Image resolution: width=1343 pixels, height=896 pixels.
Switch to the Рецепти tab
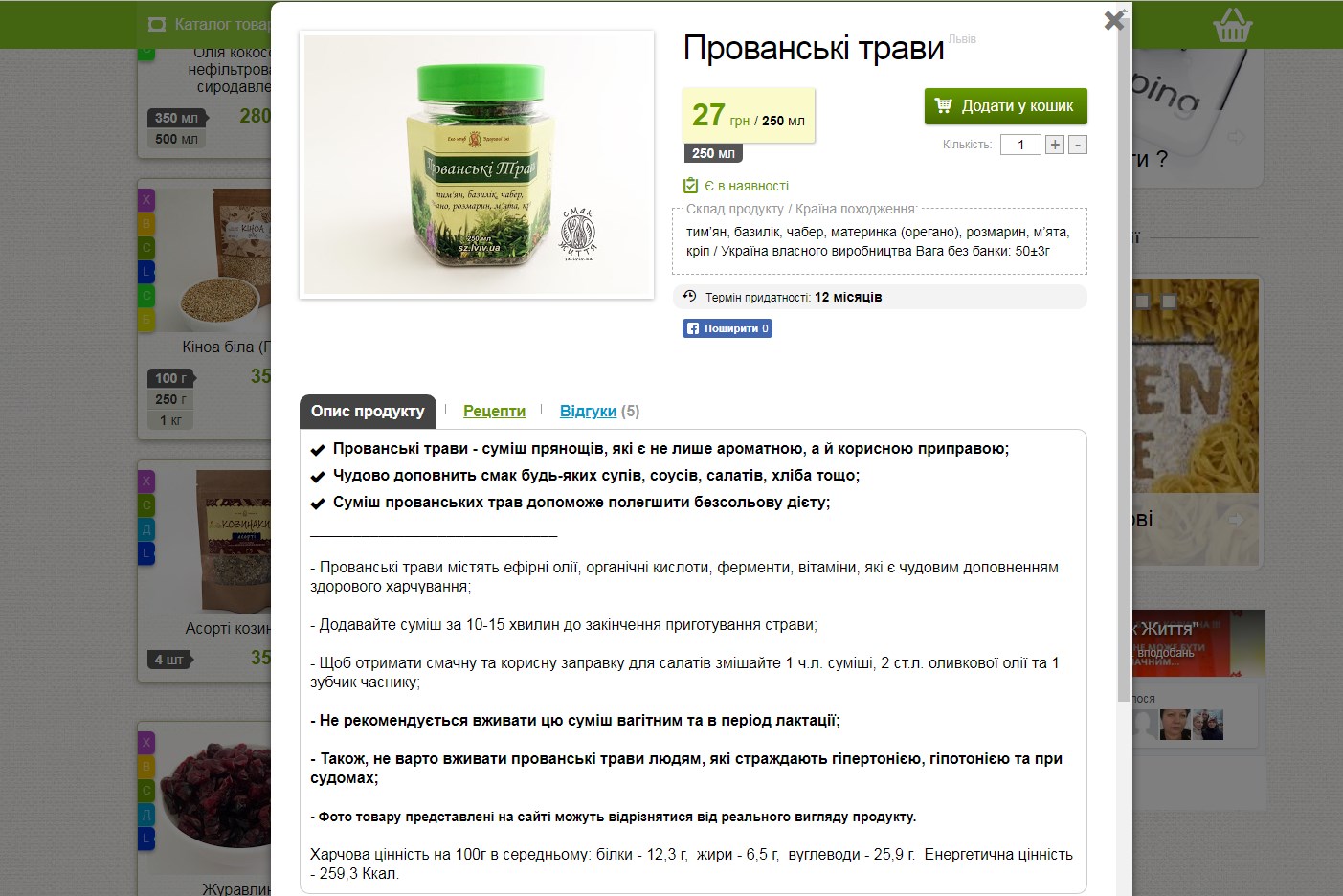pos(494,411)
